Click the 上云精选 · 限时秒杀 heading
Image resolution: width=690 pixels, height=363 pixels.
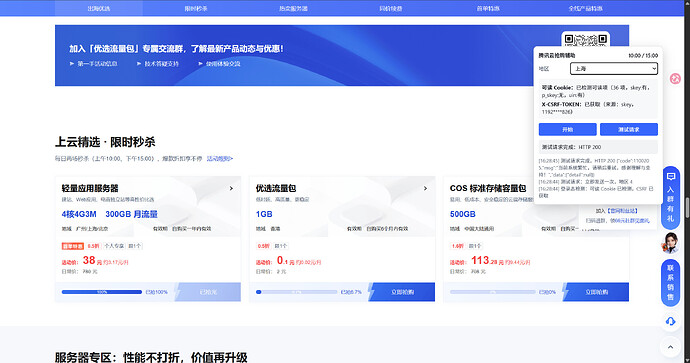[105, 142]
